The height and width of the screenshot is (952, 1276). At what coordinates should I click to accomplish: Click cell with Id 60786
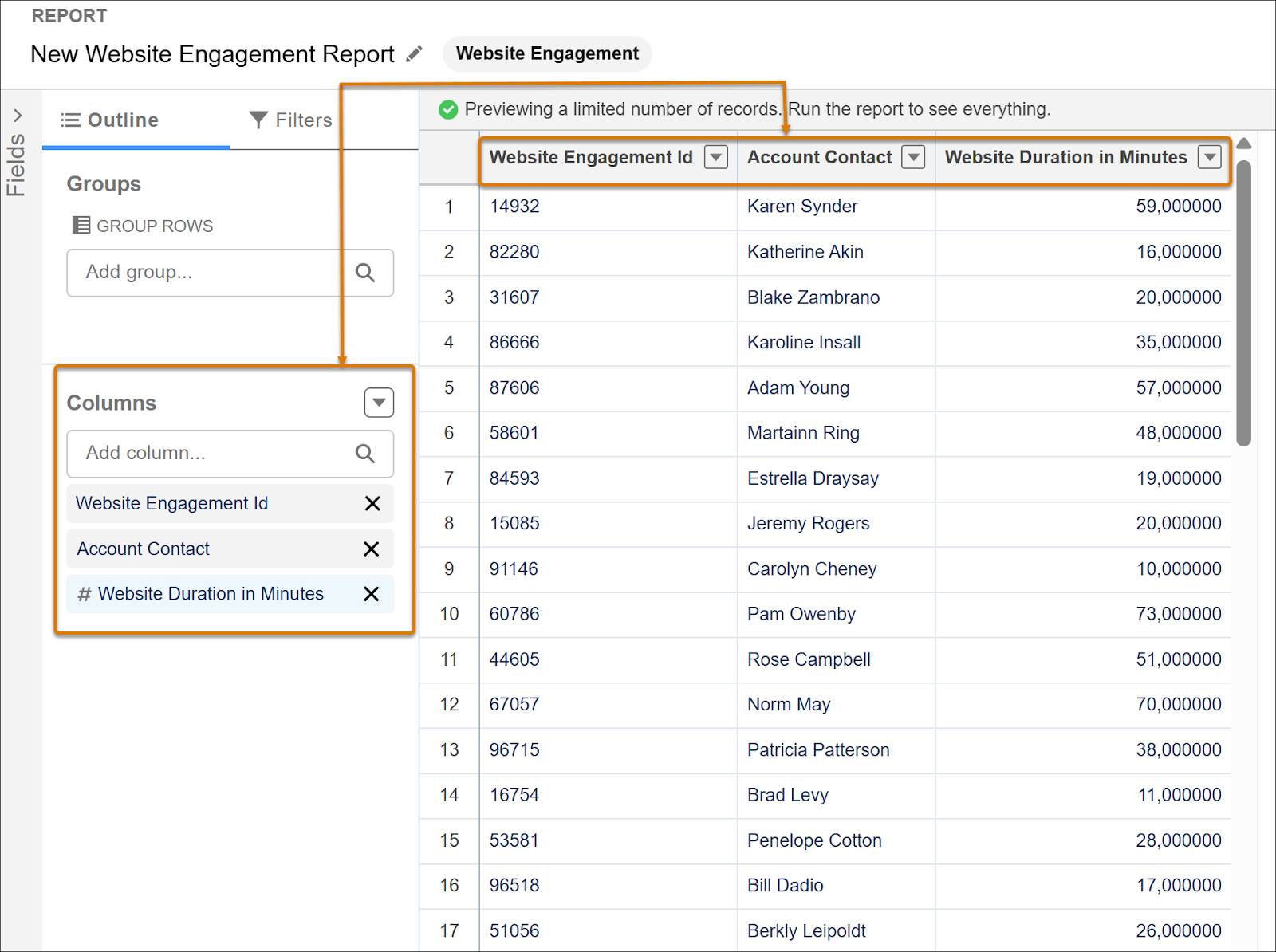(608, 614)
